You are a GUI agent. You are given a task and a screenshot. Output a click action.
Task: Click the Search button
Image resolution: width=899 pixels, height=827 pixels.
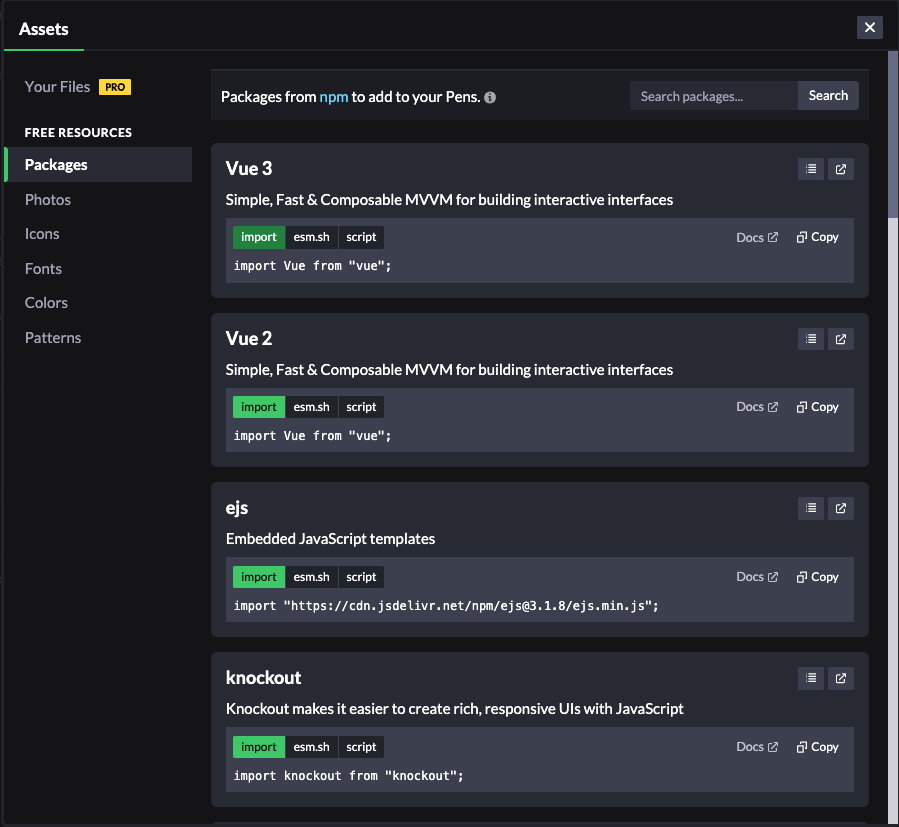pyautogui.click(x=828, y=96)
